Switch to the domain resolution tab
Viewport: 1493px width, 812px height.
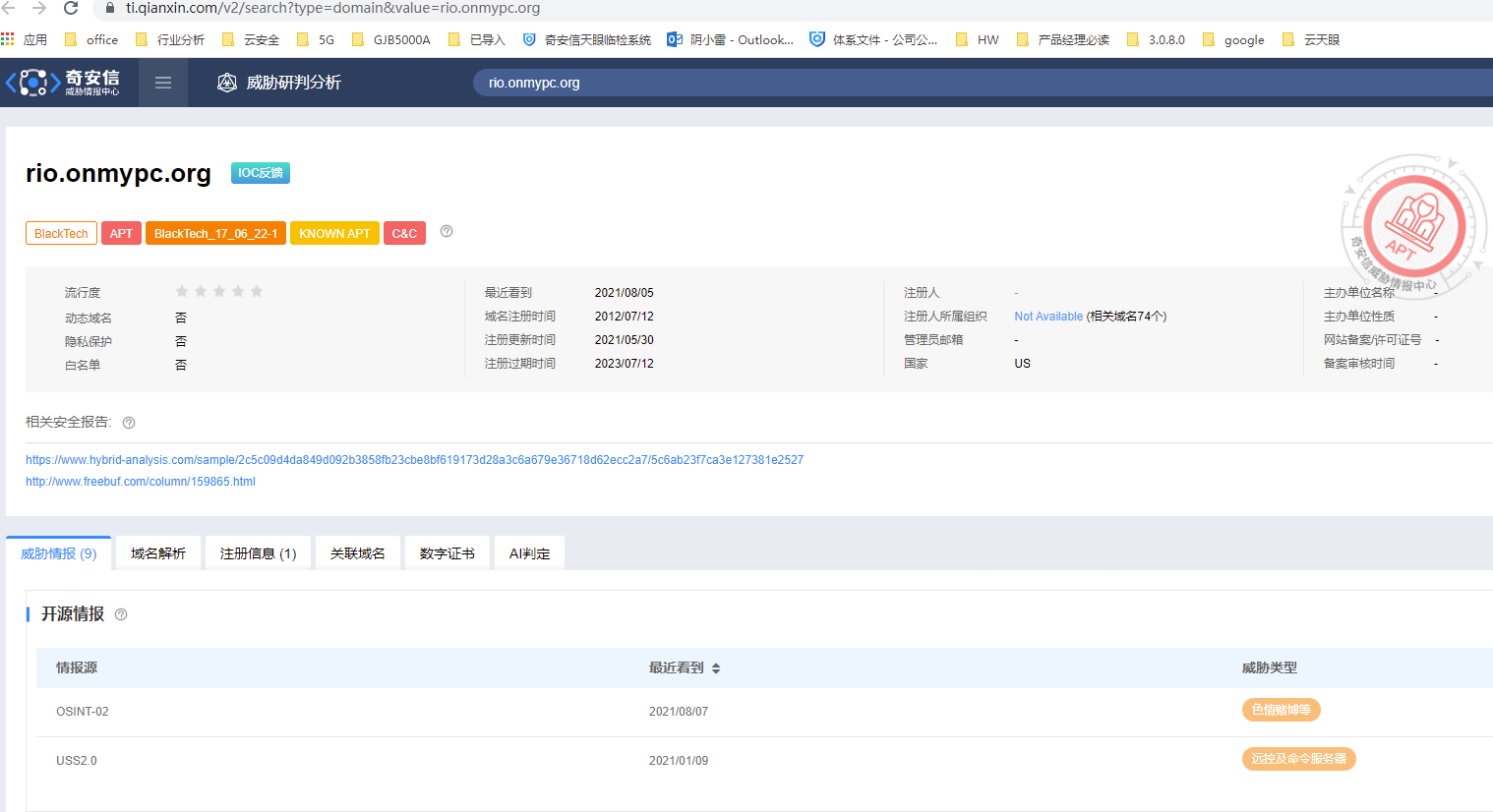[158, 553]
